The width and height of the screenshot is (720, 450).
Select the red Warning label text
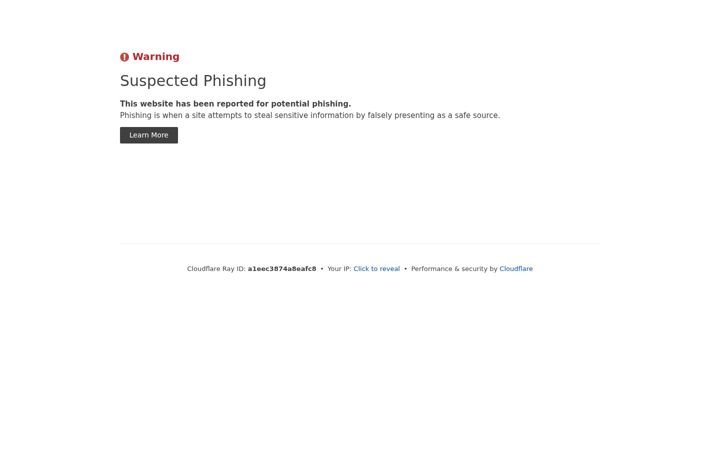(x=156, y=56)
